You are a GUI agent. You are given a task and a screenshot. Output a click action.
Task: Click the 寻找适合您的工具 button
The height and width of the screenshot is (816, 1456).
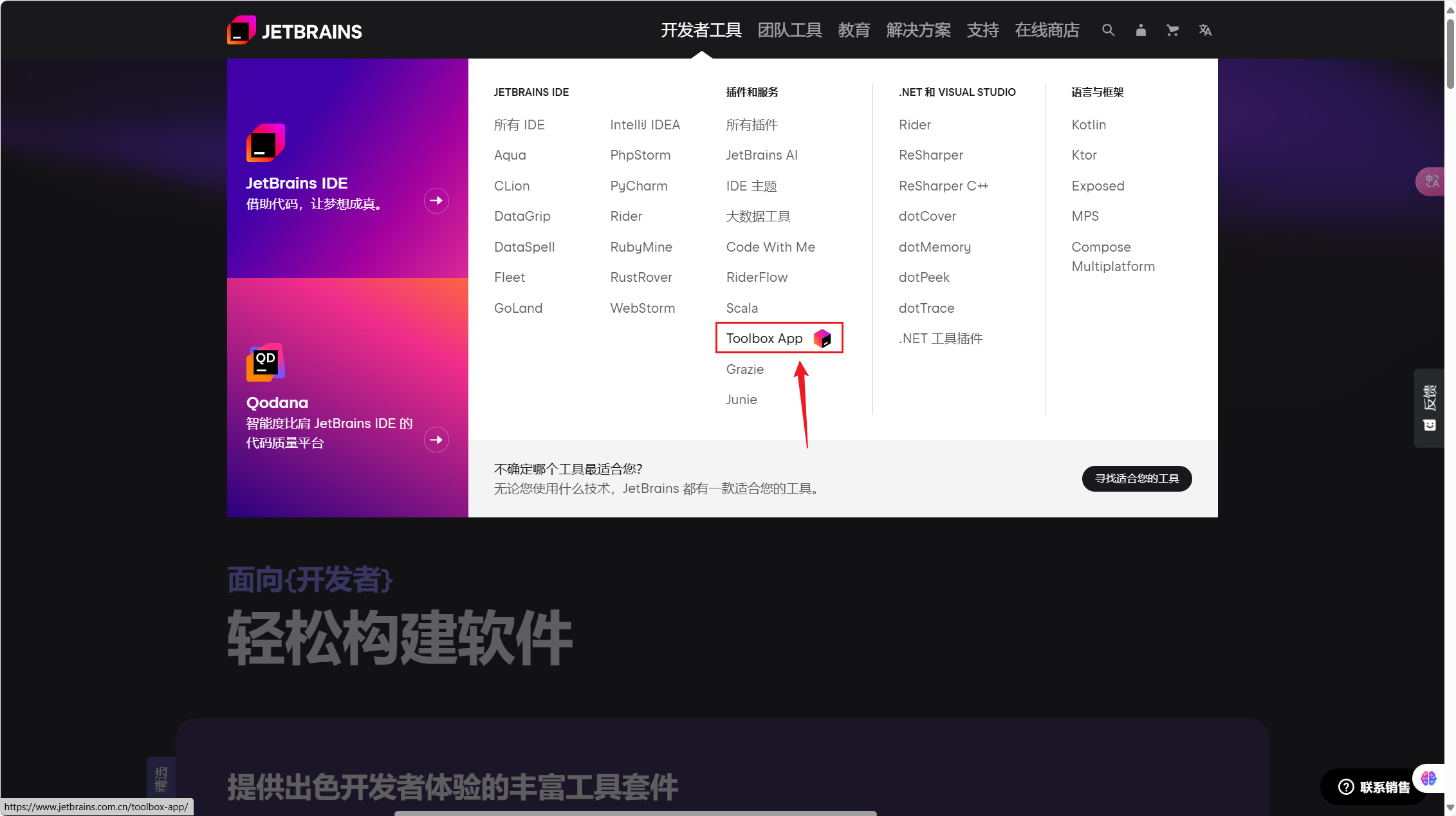click(x=1137, y=479)
